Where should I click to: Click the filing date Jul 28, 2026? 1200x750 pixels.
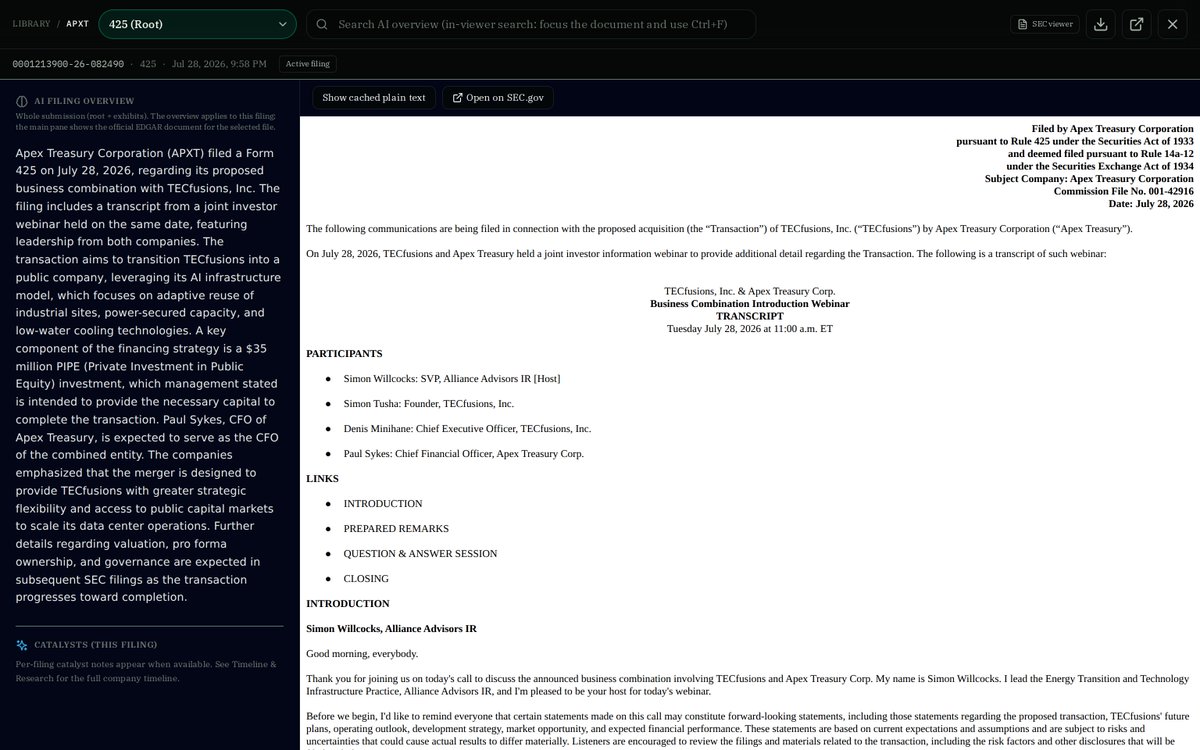(219, 64)
